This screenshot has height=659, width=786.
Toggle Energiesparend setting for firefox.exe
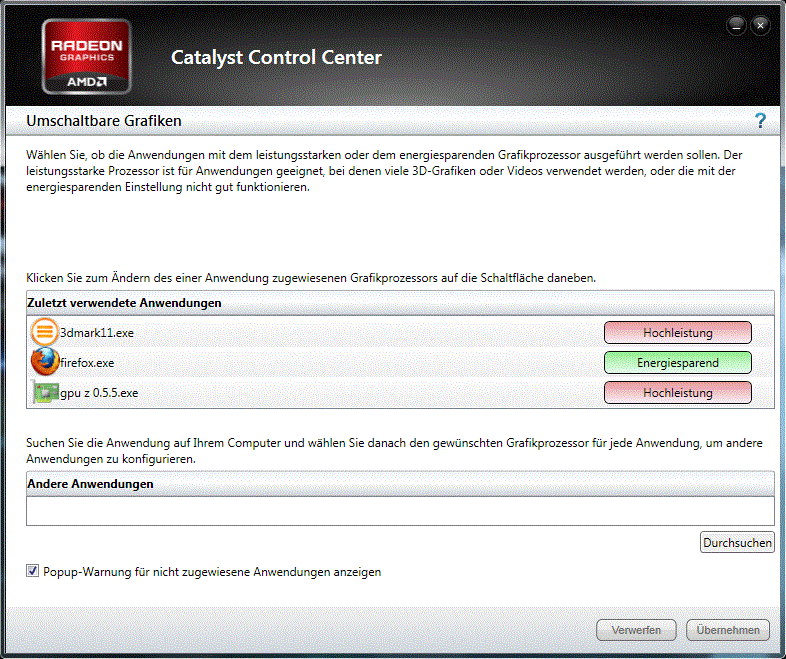pos(678,363)
